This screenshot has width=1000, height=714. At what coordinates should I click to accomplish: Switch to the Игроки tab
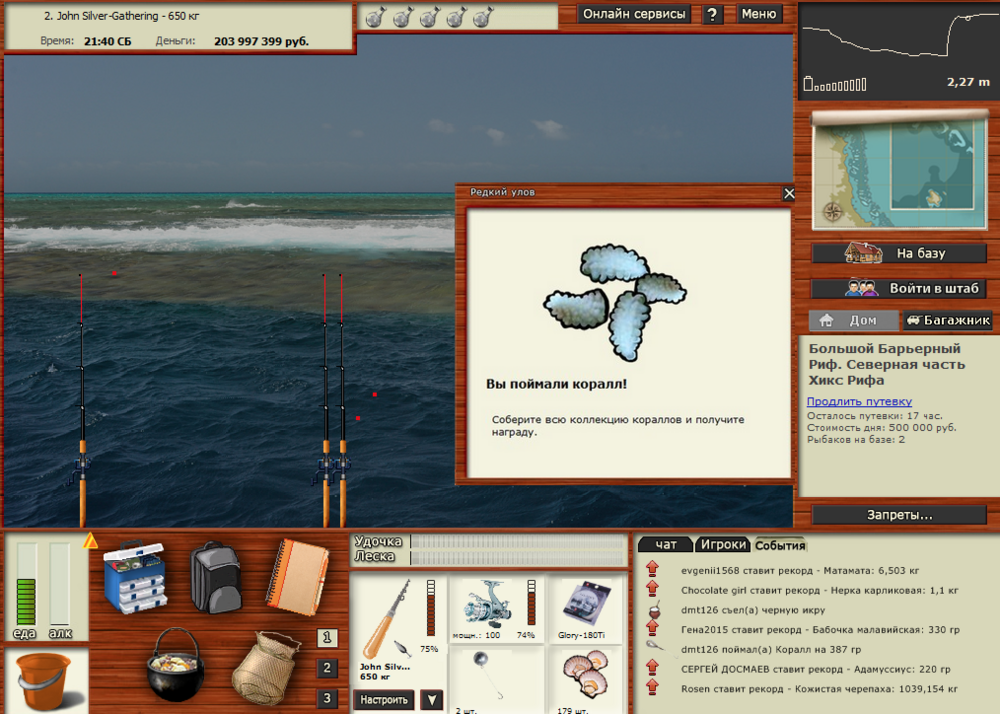click(723, 544)
